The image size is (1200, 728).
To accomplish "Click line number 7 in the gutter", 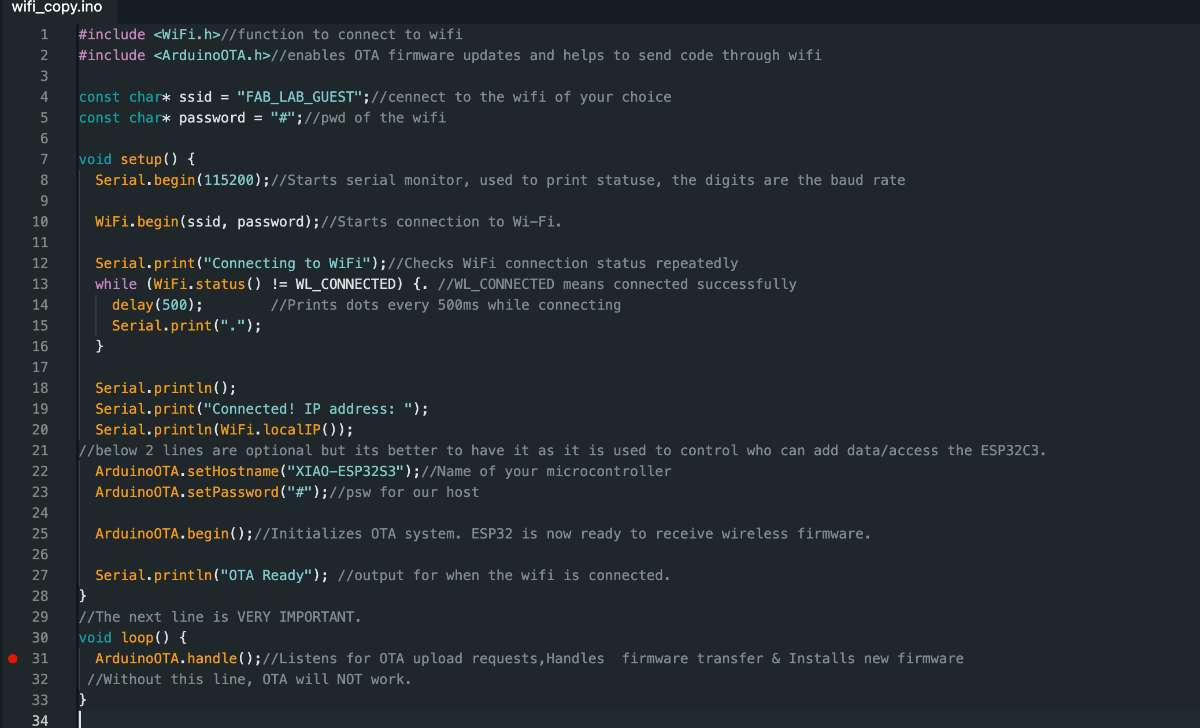I will click(x=44, y=159).
